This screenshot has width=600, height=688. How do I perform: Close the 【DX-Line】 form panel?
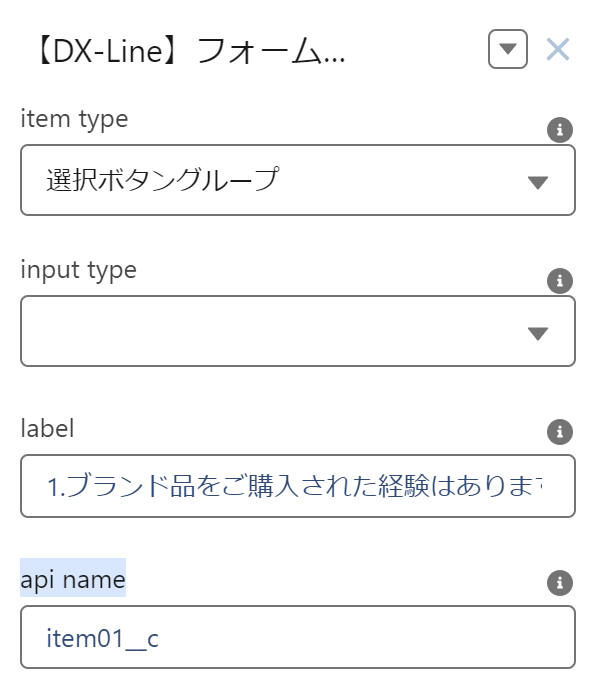point(558,49)
